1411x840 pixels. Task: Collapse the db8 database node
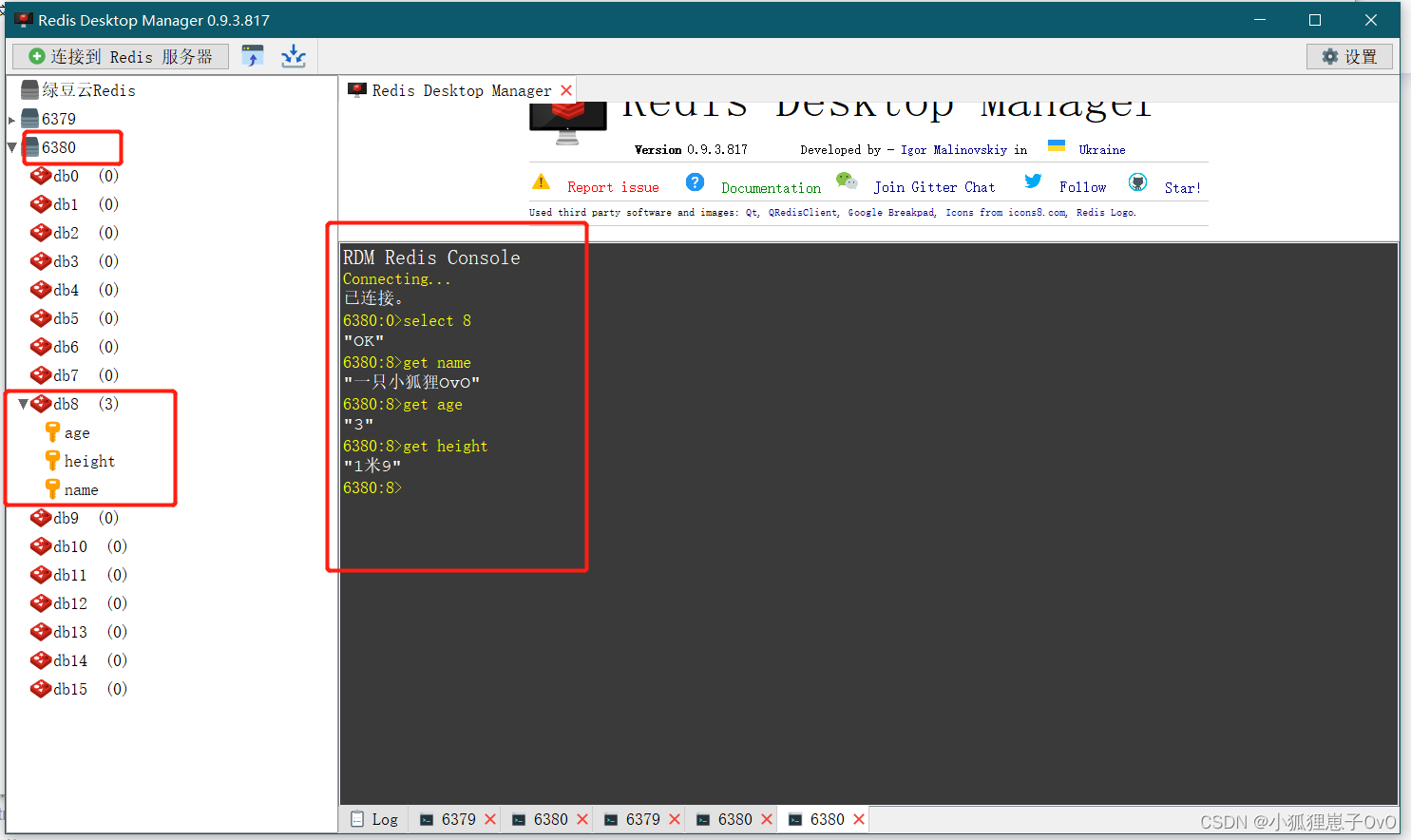(x=23, y=404)
